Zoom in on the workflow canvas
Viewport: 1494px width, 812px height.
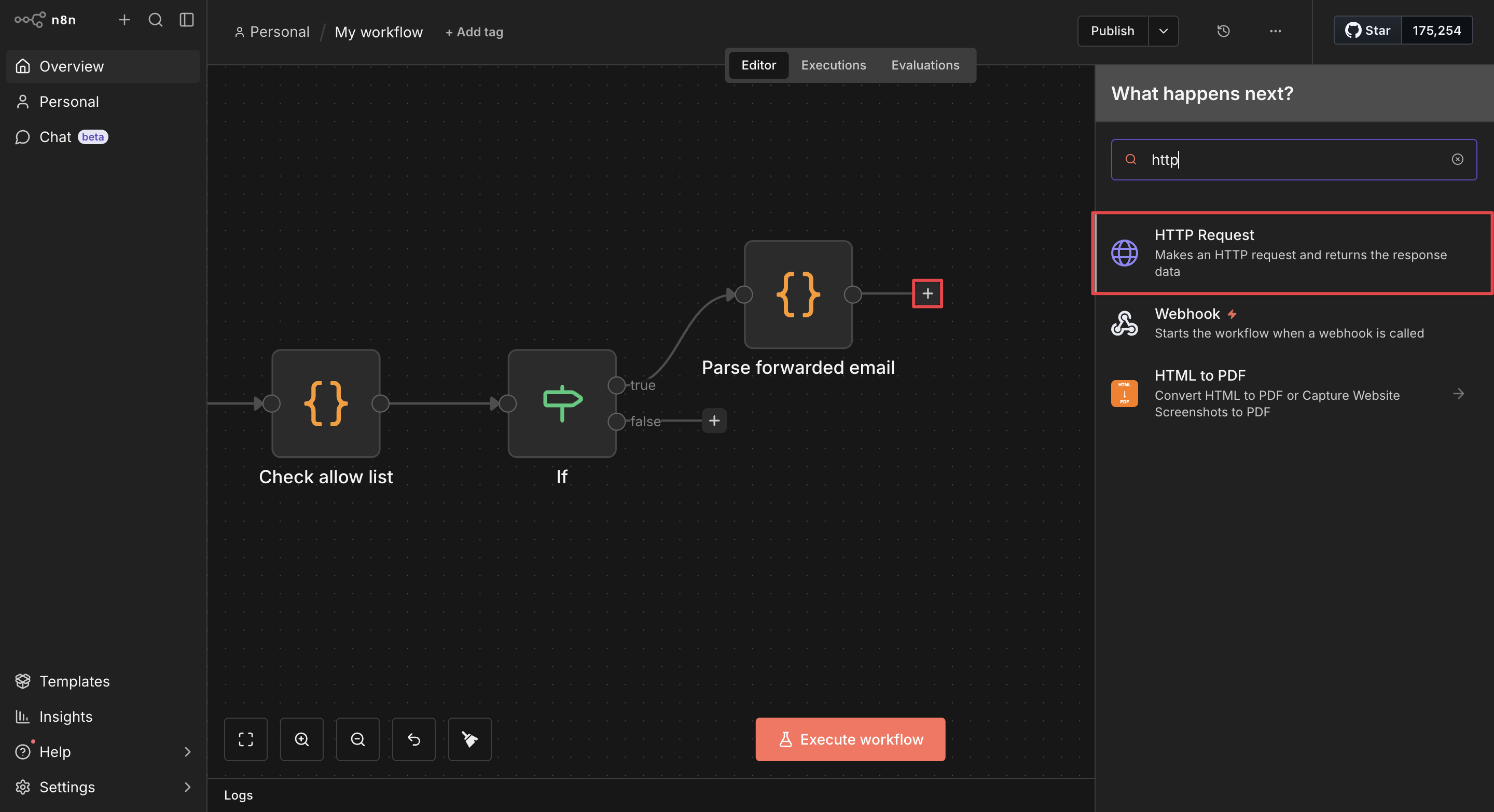(x=301, y=739)
